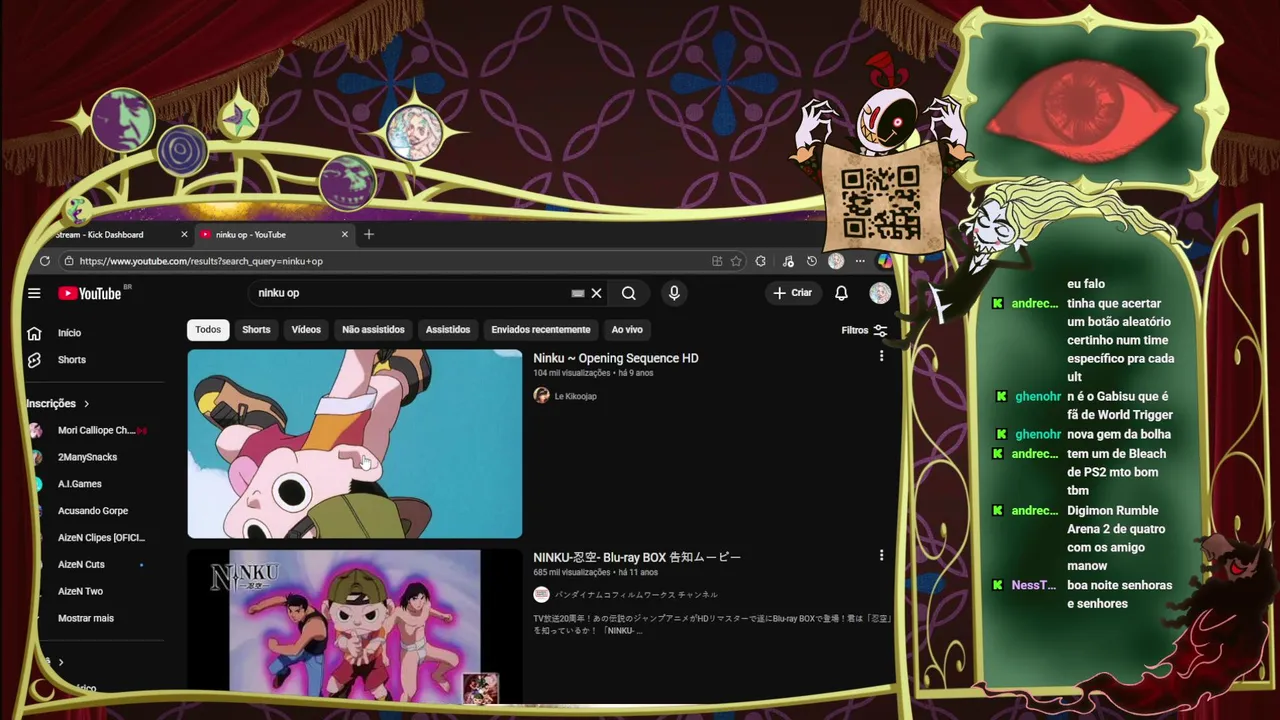Open browser extensions puzzle icon
1280x720 pixels.
click(x=761, y=261)
